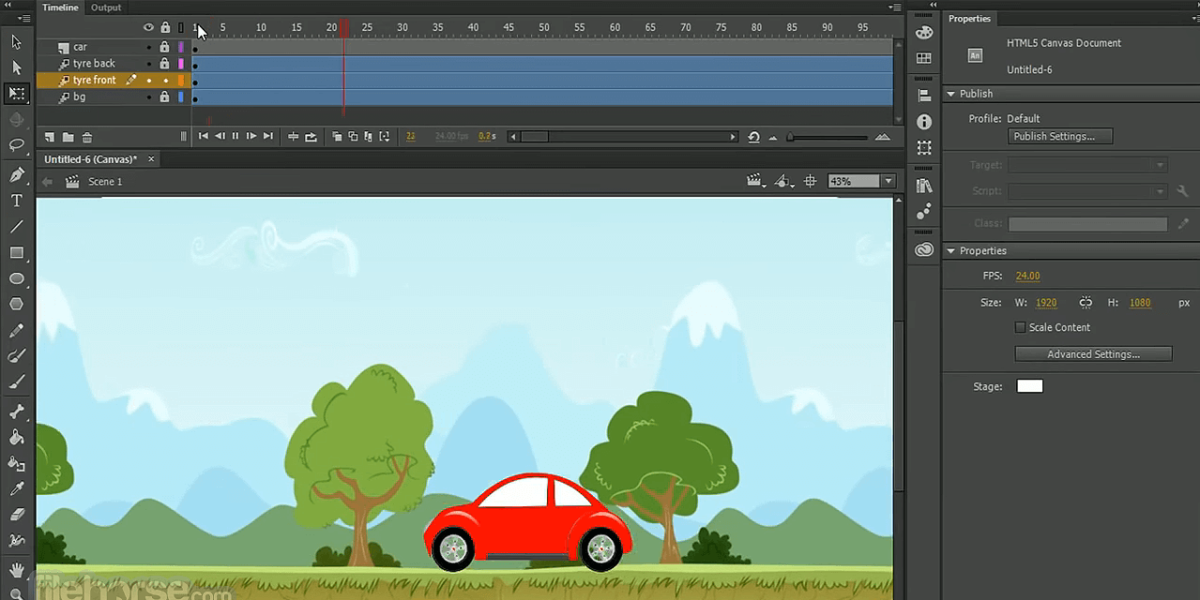Activate the Hand tool
Viewport: 1200px width, 600px height.
16,570
